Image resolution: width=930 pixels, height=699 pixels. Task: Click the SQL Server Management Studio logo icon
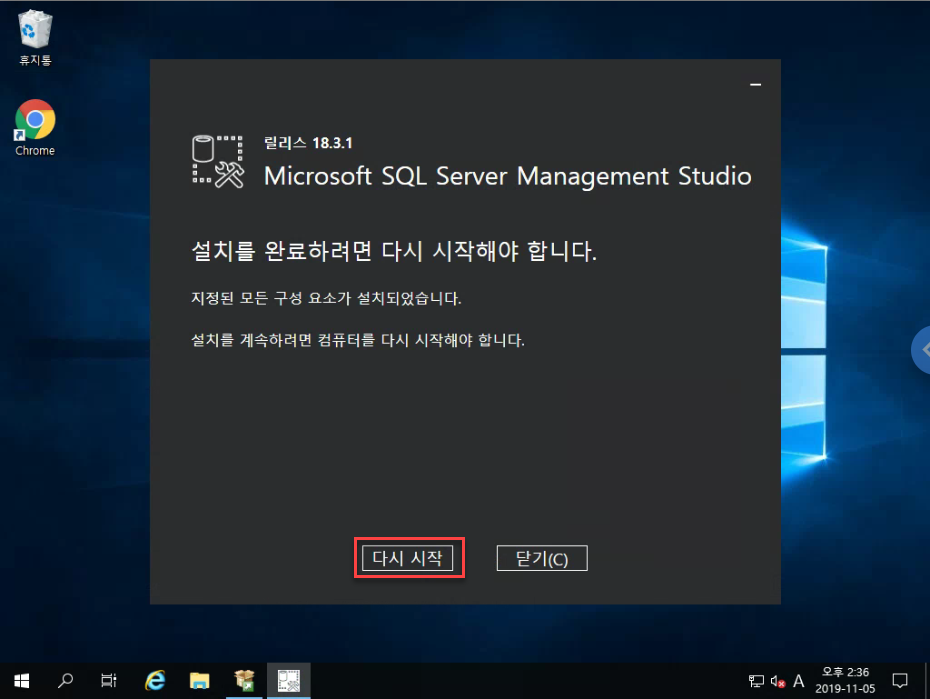218,162
